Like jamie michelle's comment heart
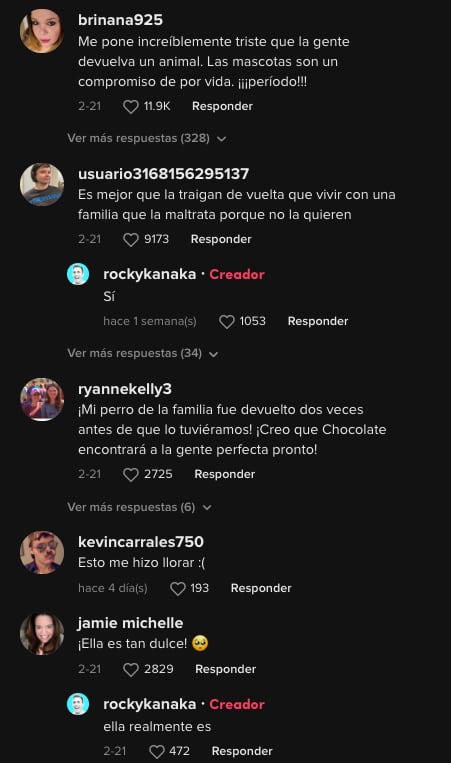 [x=131, y=670]
